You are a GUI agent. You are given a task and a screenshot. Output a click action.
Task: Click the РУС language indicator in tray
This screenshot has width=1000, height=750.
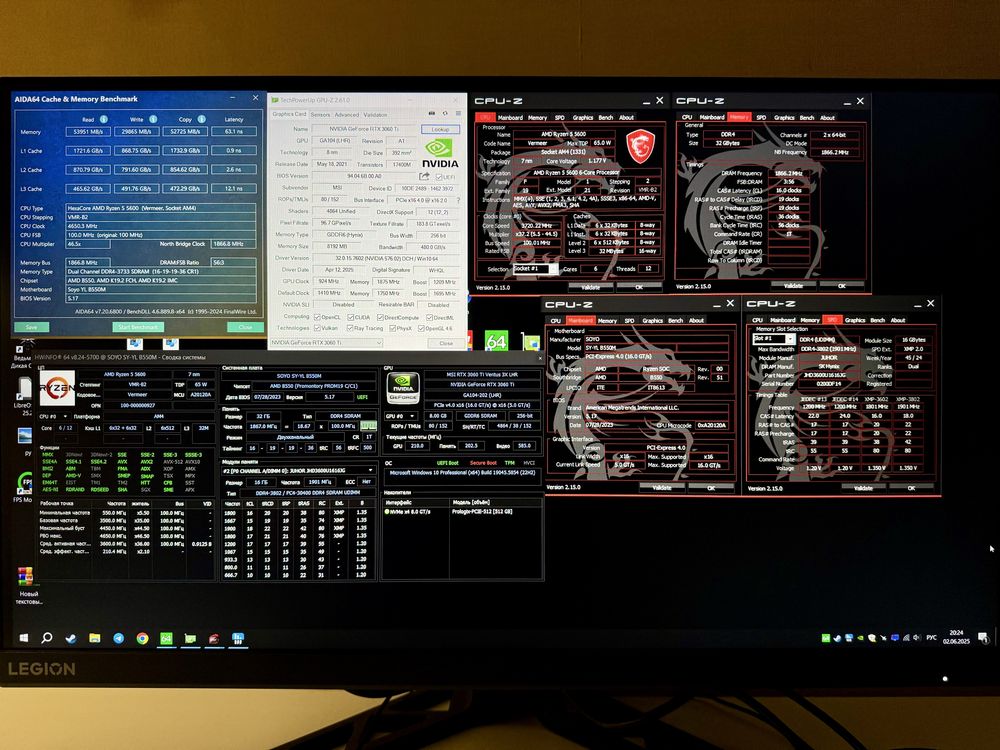pos(932,638)
